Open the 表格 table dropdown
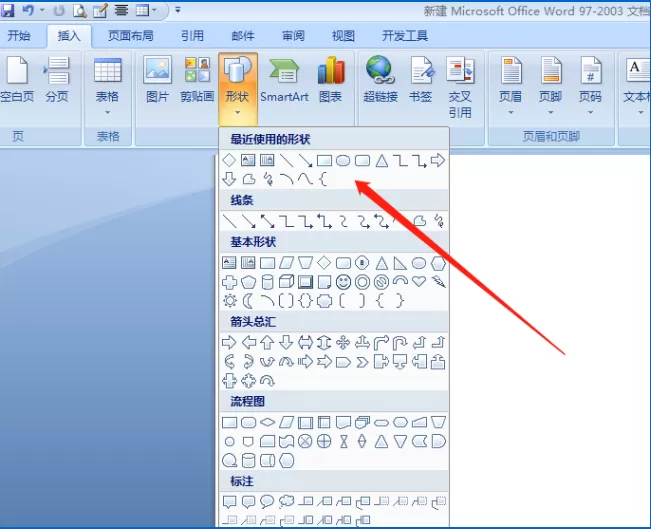 click(x=108, y=86)
